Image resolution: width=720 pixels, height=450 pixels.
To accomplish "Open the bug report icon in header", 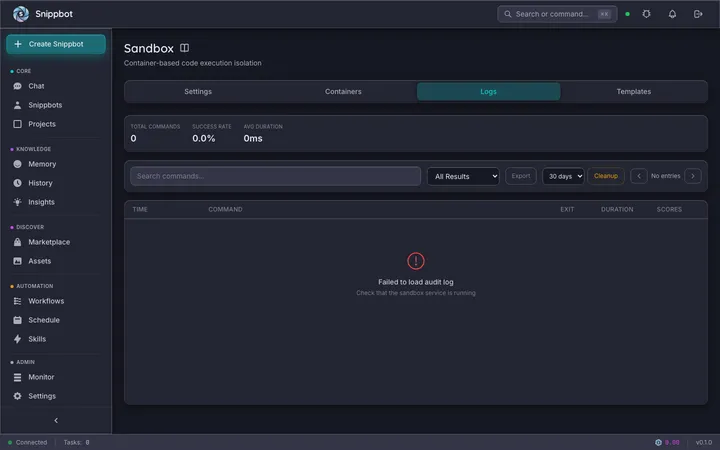I will pos(646,14).
